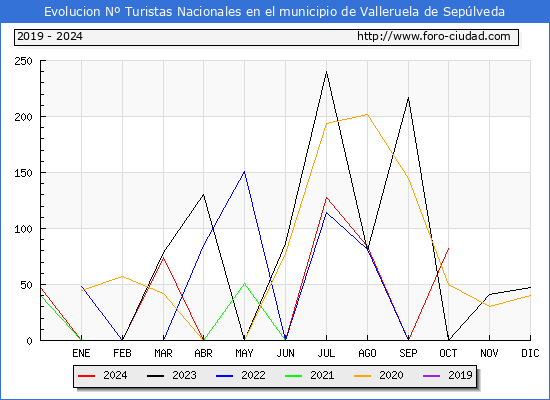Screen dimensions: 550x400
Task: Select the 2019 legend label
Action: coord(460,375)
